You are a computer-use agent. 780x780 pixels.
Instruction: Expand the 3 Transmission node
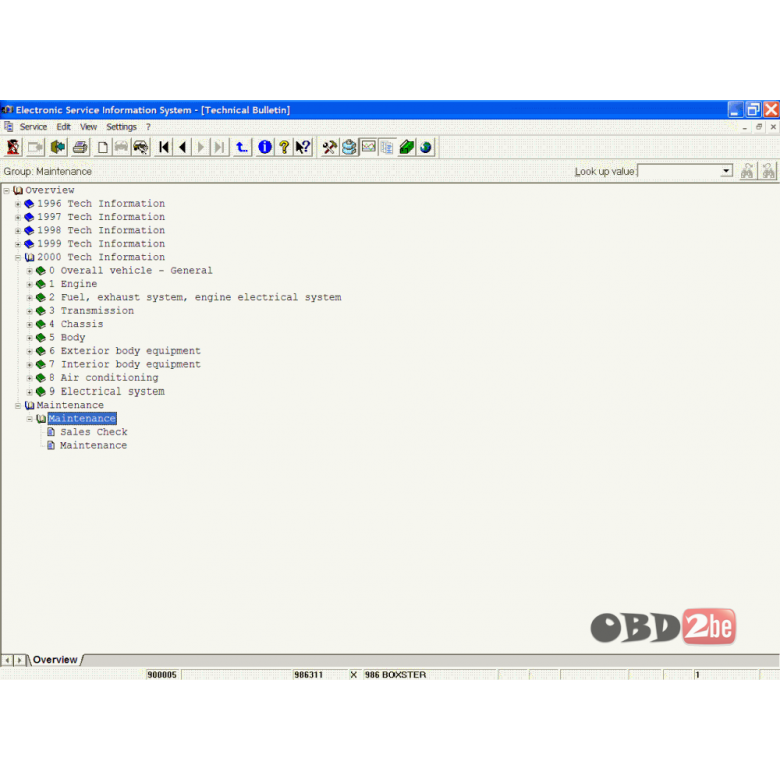coord(29,311)
